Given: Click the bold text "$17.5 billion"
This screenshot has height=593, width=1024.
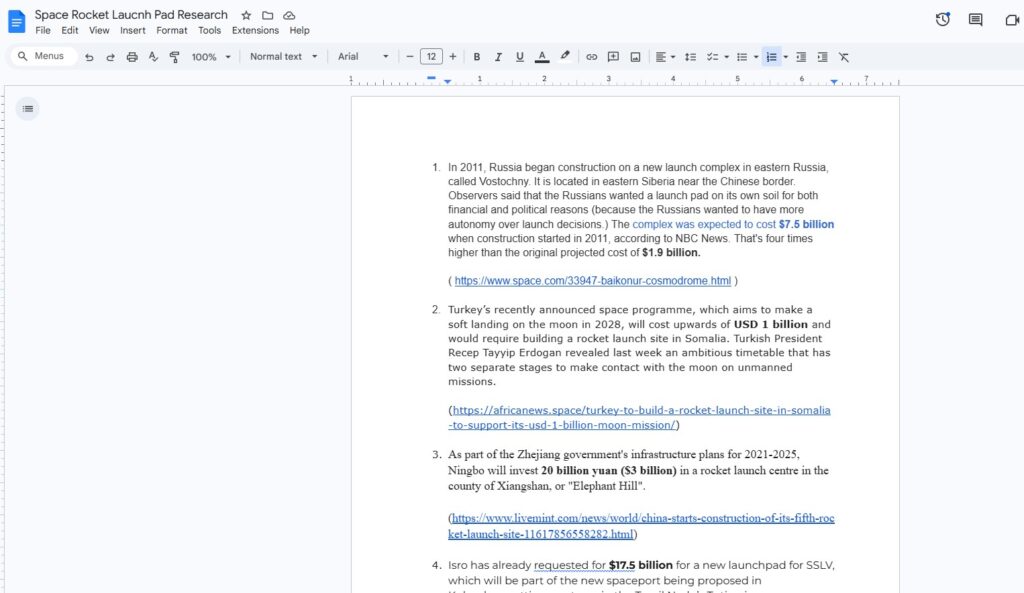Looking at the screenshot, I should [641, 565].
